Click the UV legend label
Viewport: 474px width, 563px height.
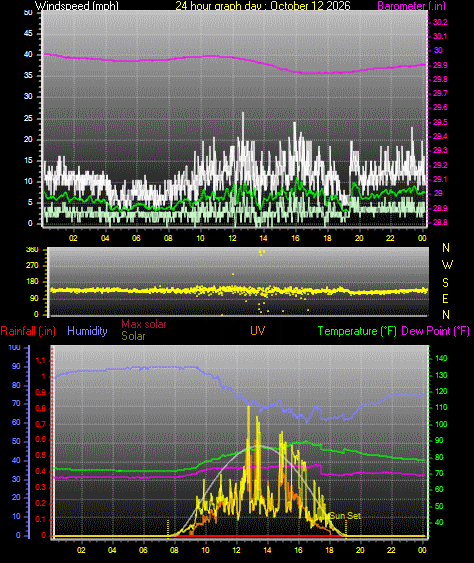(x=258, y=330)
